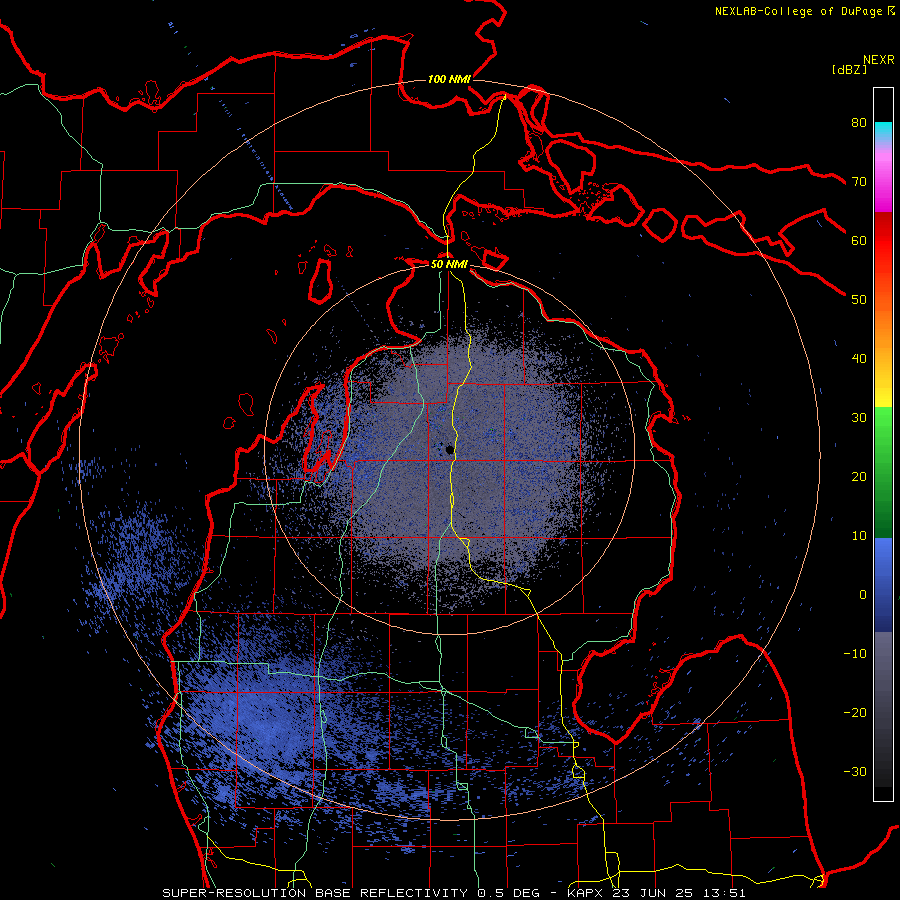Click the 0 value on dBZ scale

click(863, 595)
